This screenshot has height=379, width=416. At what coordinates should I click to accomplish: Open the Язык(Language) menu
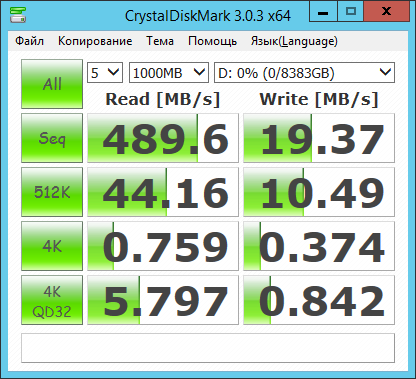pyautogui.click(x=294, y=41)
